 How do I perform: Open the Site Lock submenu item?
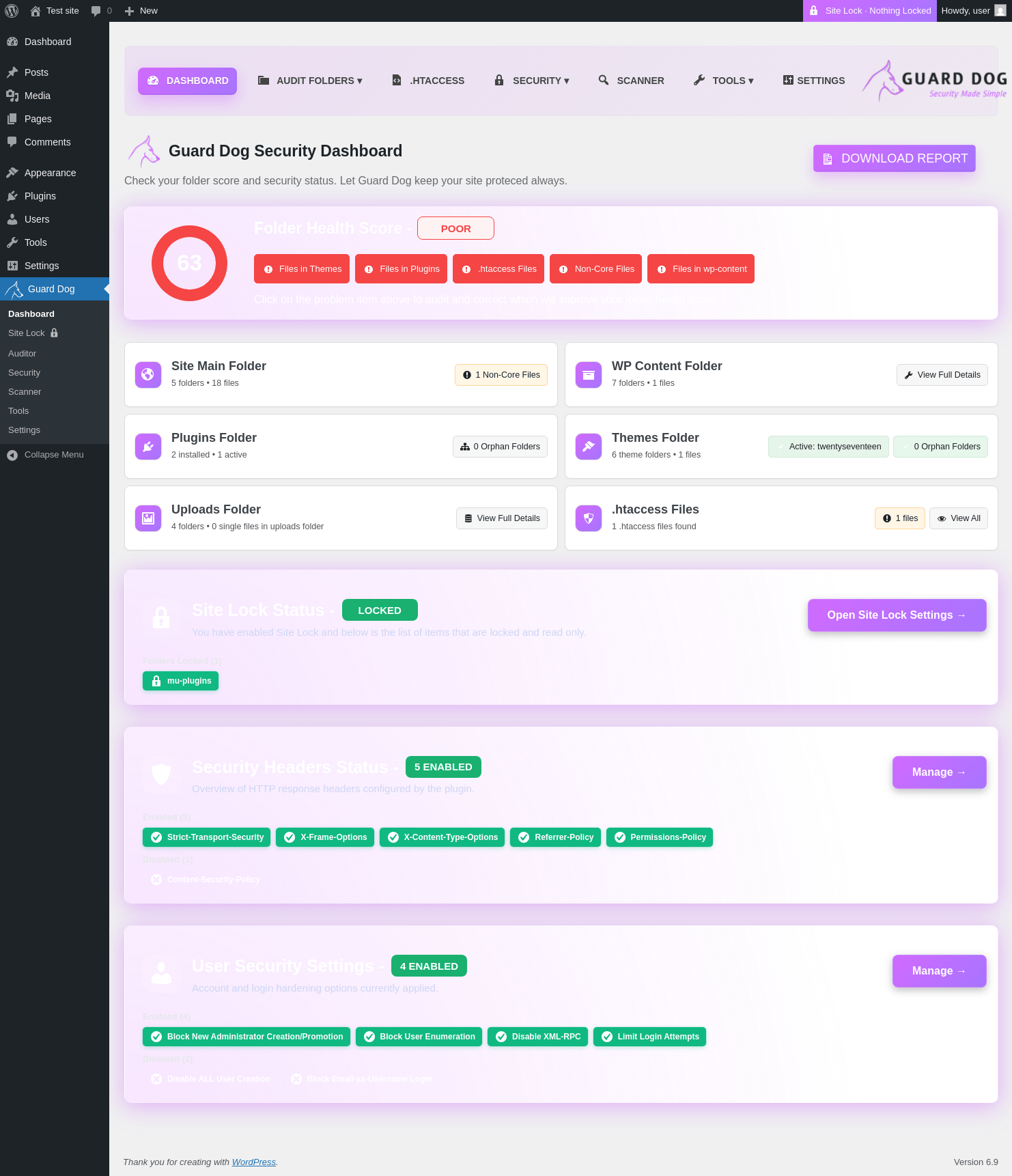[55, 333]
